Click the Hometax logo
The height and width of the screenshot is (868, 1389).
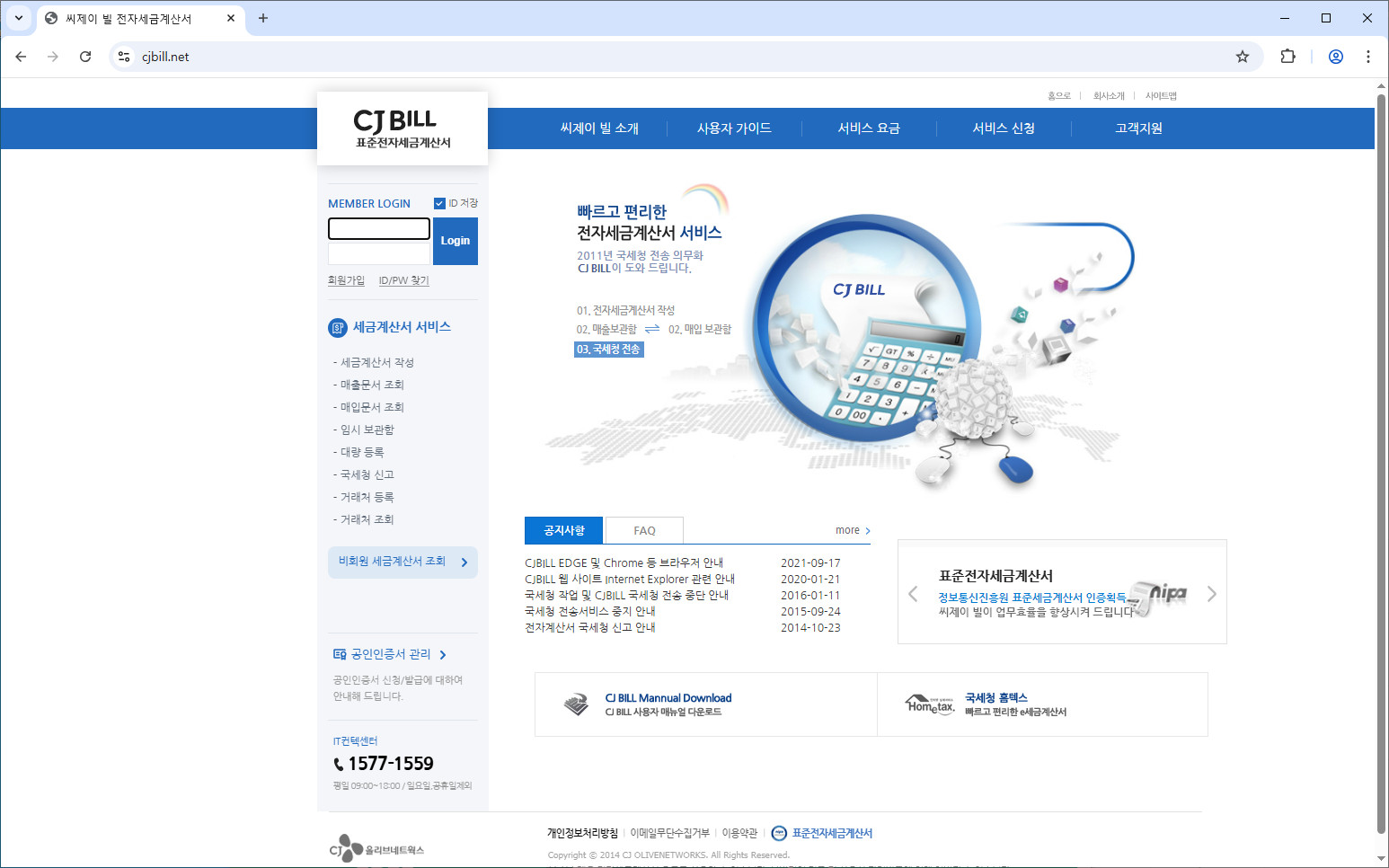point(930,704)
